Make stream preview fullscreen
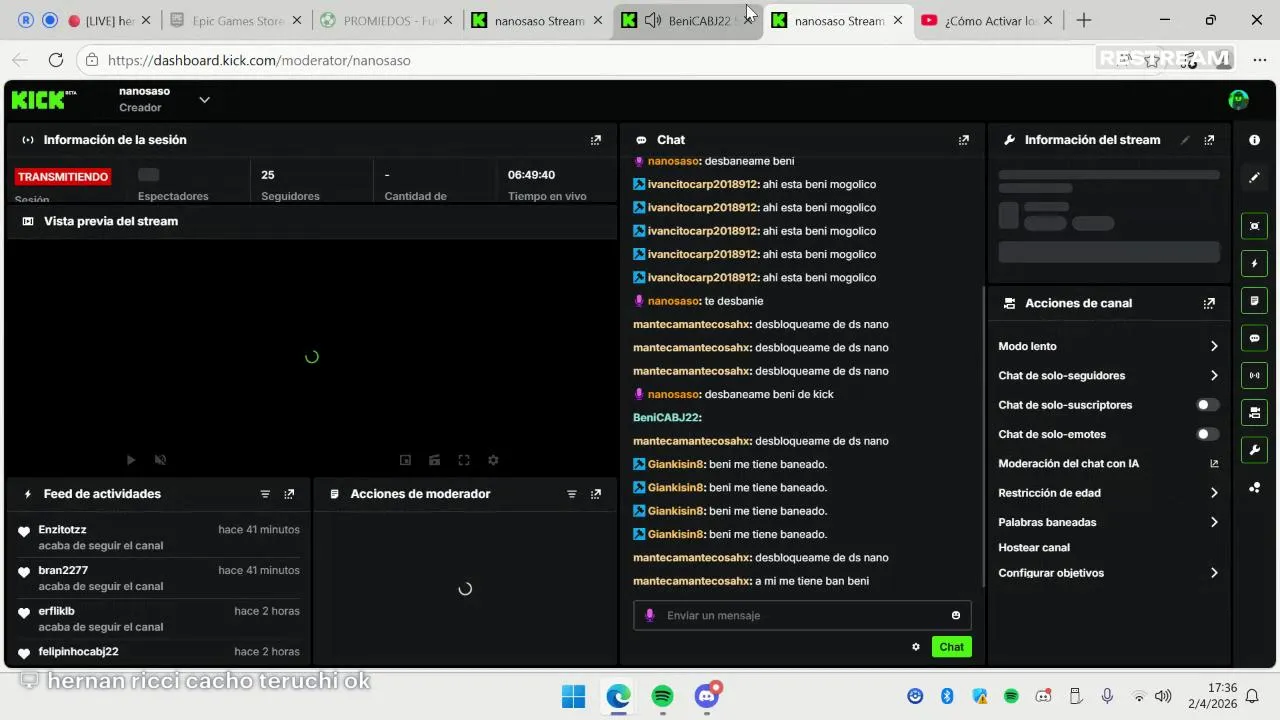The image size is (1280, 720). pos(464,460)
